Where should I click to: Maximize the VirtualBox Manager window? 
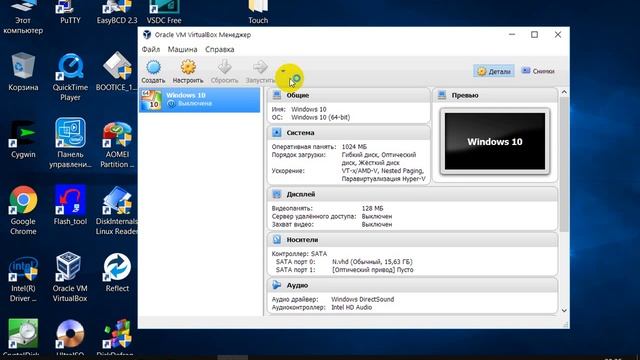[534, 35]
